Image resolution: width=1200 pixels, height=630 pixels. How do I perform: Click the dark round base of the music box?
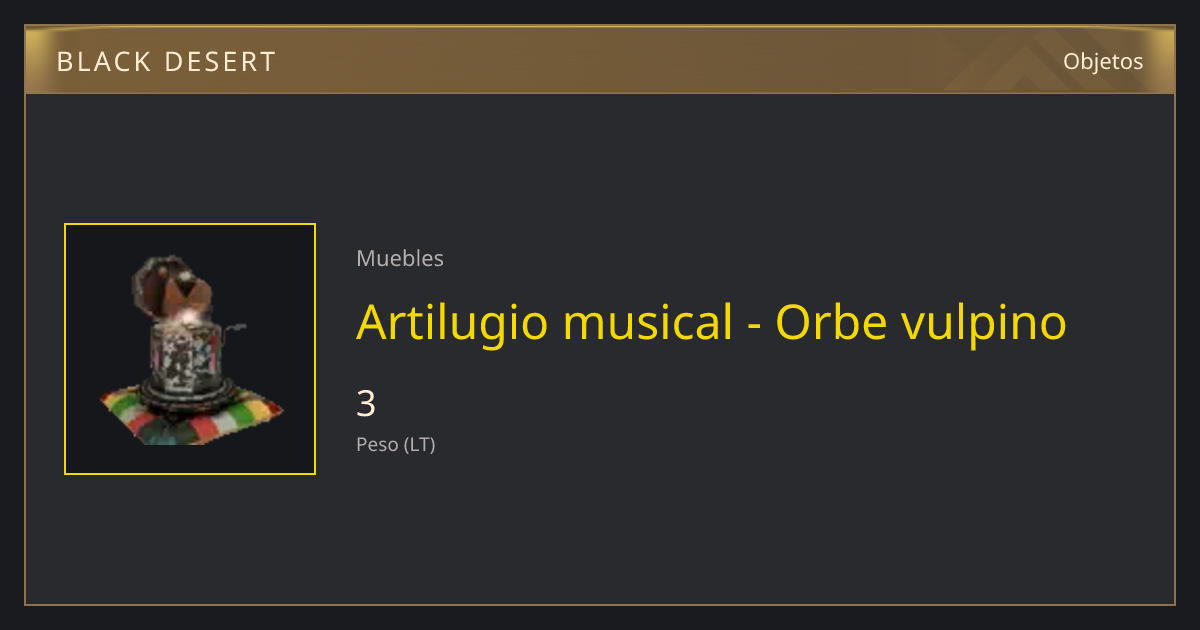click(x=190, y=392)
